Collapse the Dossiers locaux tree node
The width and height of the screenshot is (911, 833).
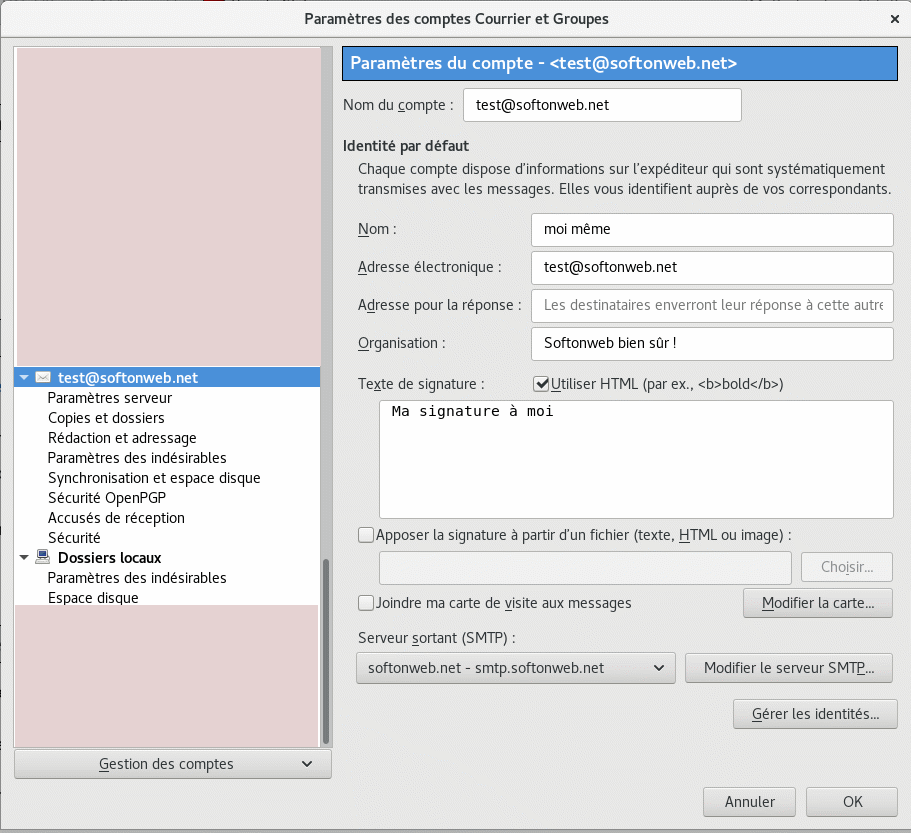point(25,558)
